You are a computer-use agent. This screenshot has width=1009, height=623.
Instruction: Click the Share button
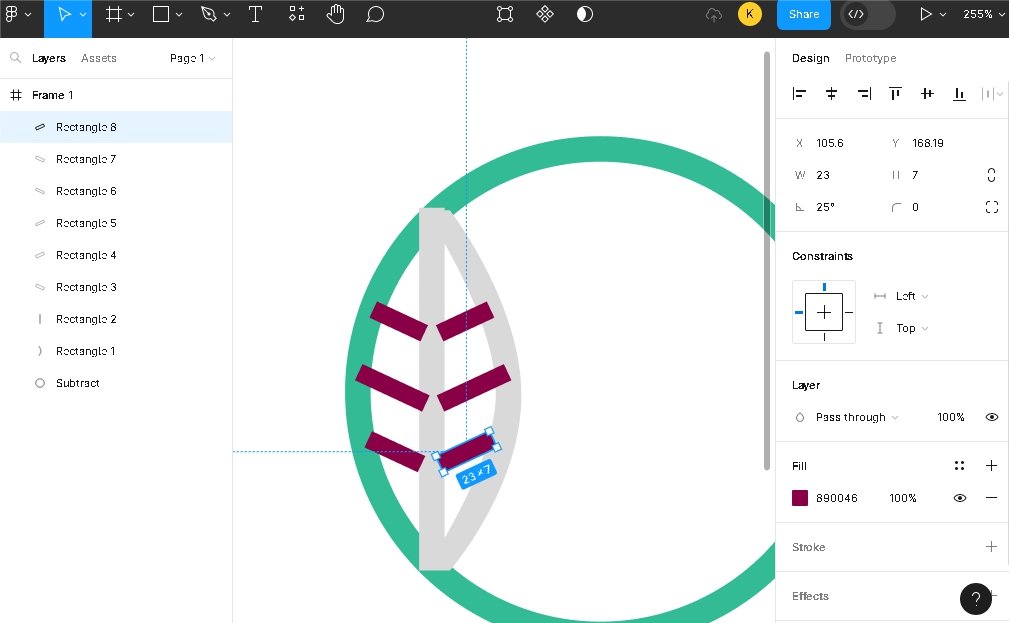click(x=803, y=14)
